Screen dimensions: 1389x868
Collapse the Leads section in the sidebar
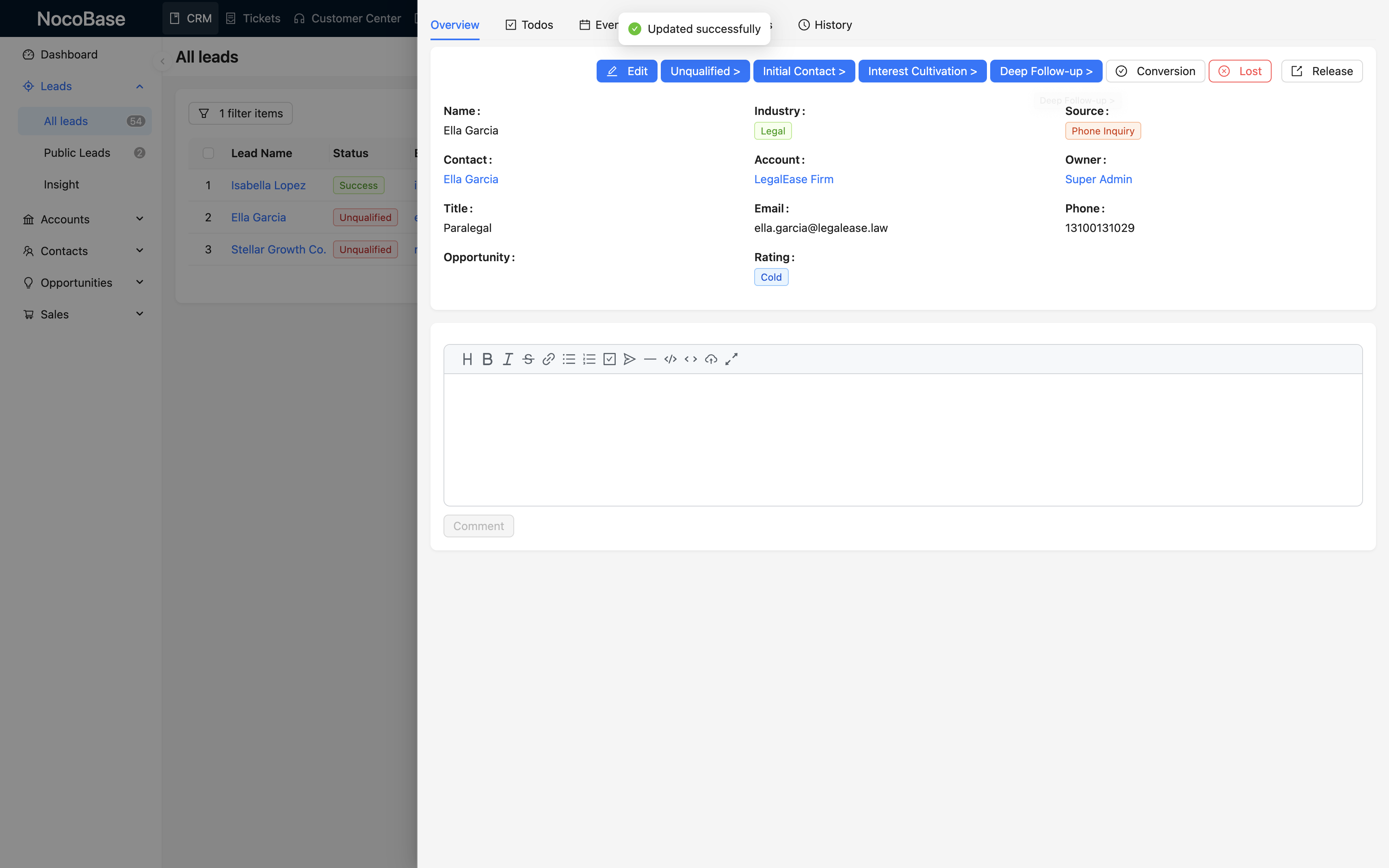139,86
